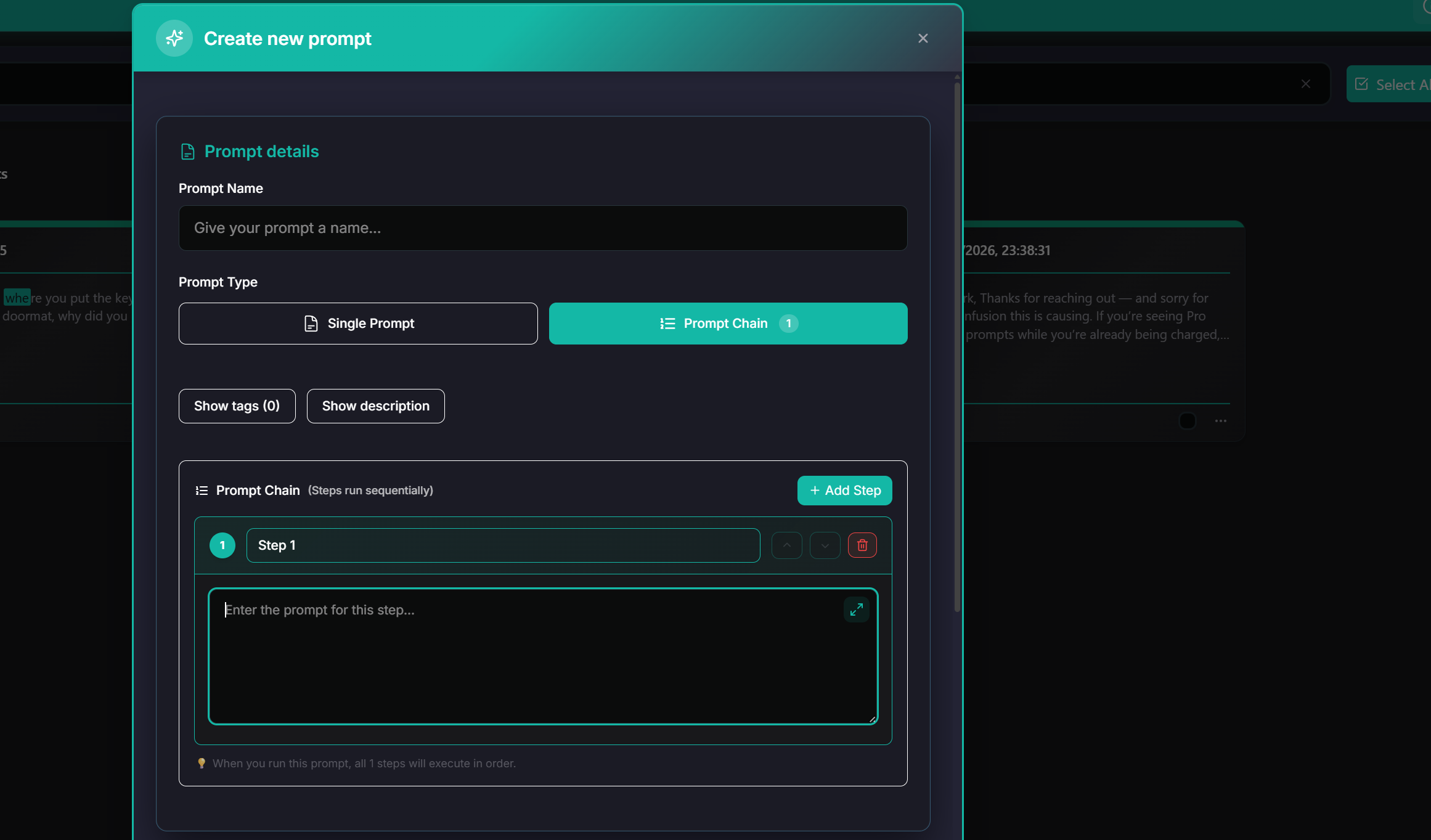1431x840 pixels.
Task: Click the plus icon on the Add Step button
Action: click(815, 490)
